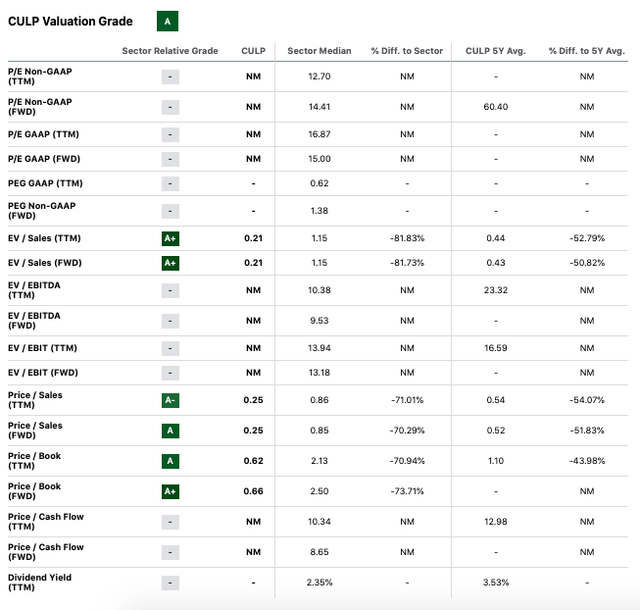Select the 3.53% five-year average dividend yield
The height and width of the screenshot is (610, 640).
coord(496,582)
